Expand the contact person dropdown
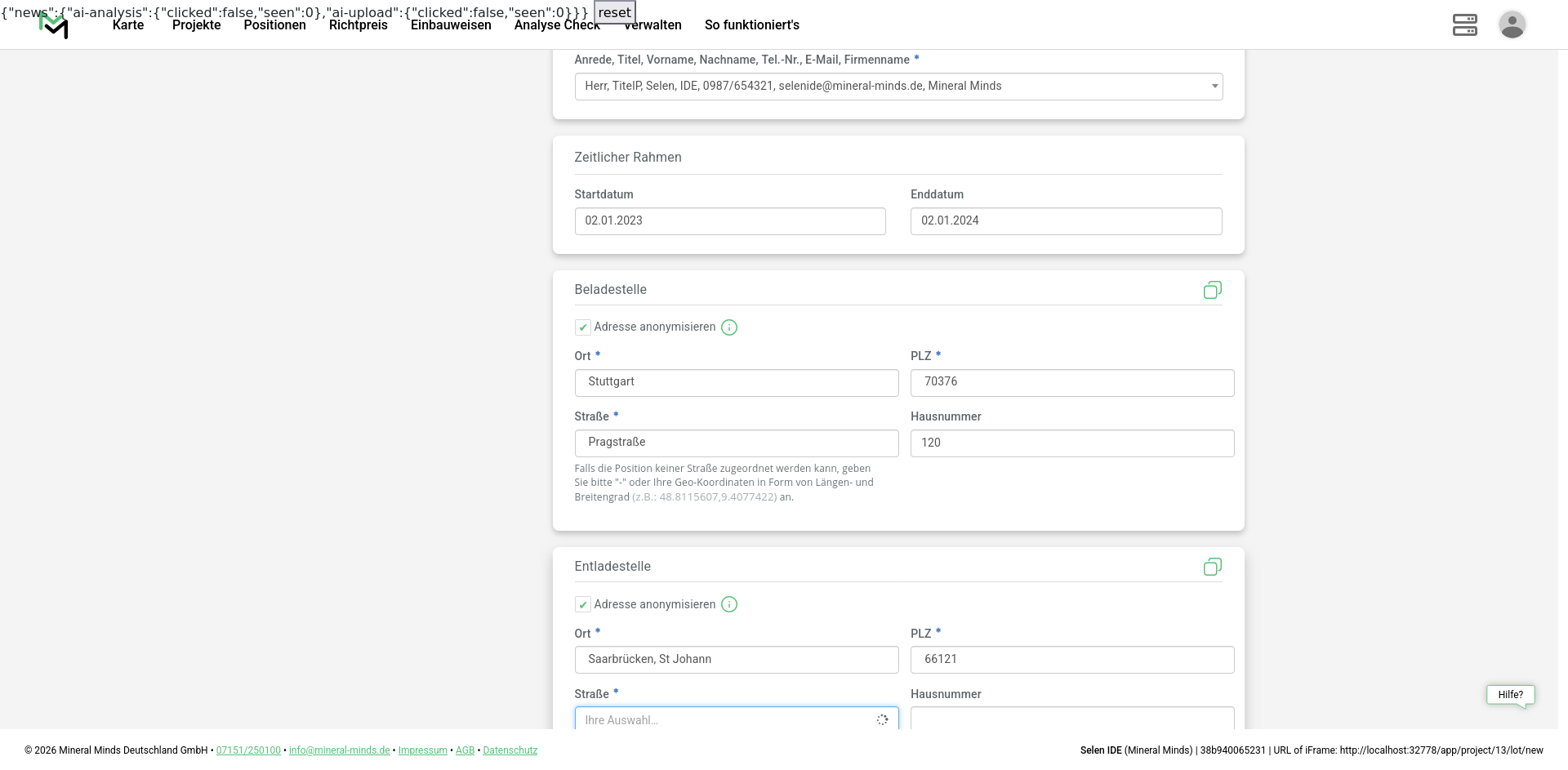This screenshot has width=1568, height=770. [x=898, y=87]
